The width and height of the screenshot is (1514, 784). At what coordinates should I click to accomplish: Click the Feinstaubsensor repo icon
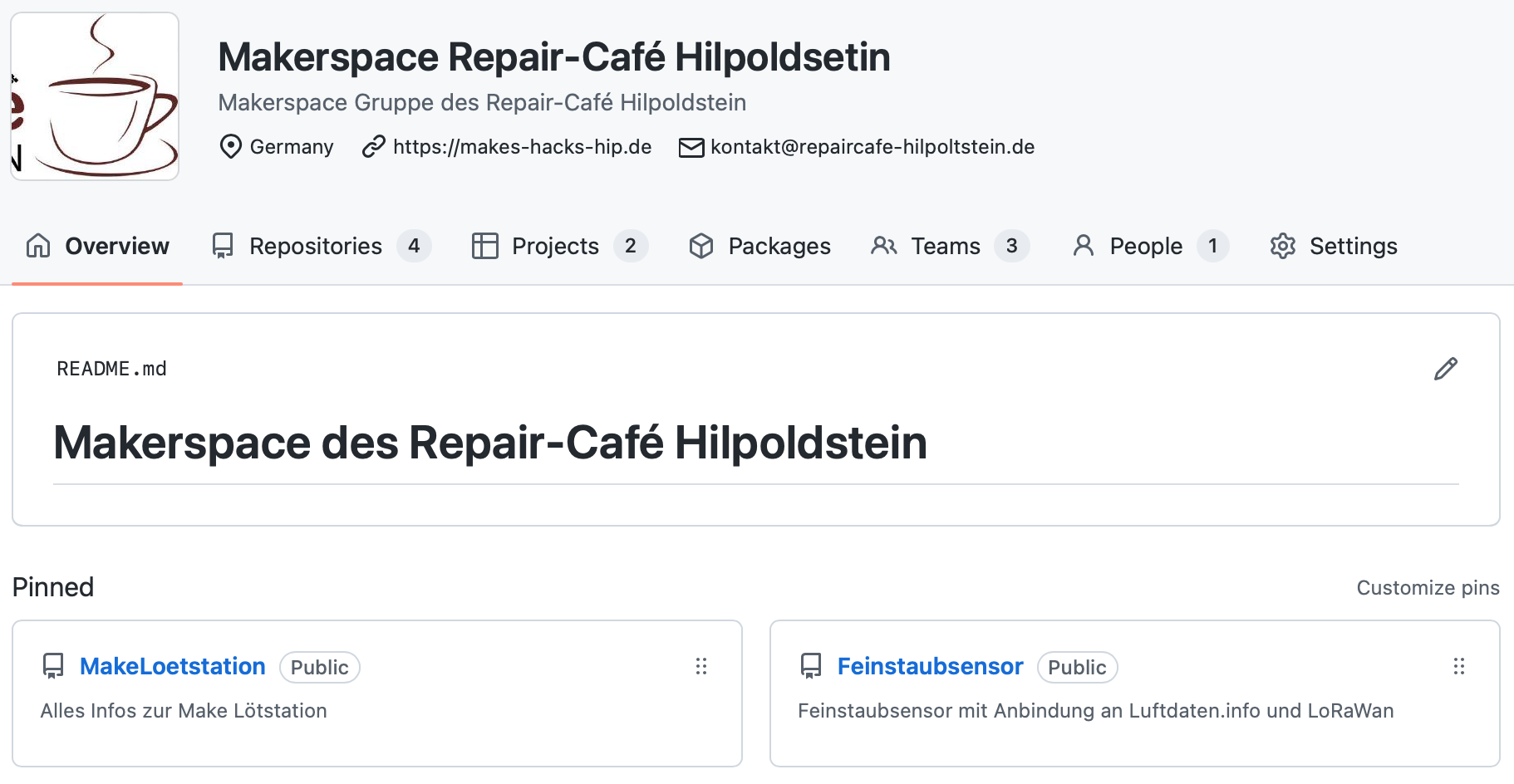(811, 666)
